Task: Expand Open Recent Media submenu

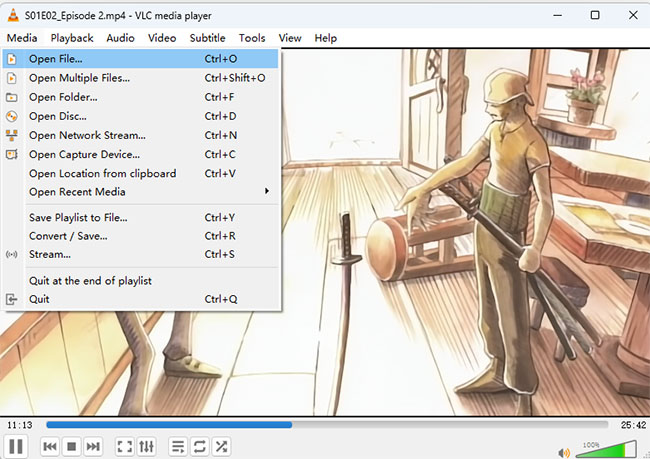Action: (x=141, y=192)
